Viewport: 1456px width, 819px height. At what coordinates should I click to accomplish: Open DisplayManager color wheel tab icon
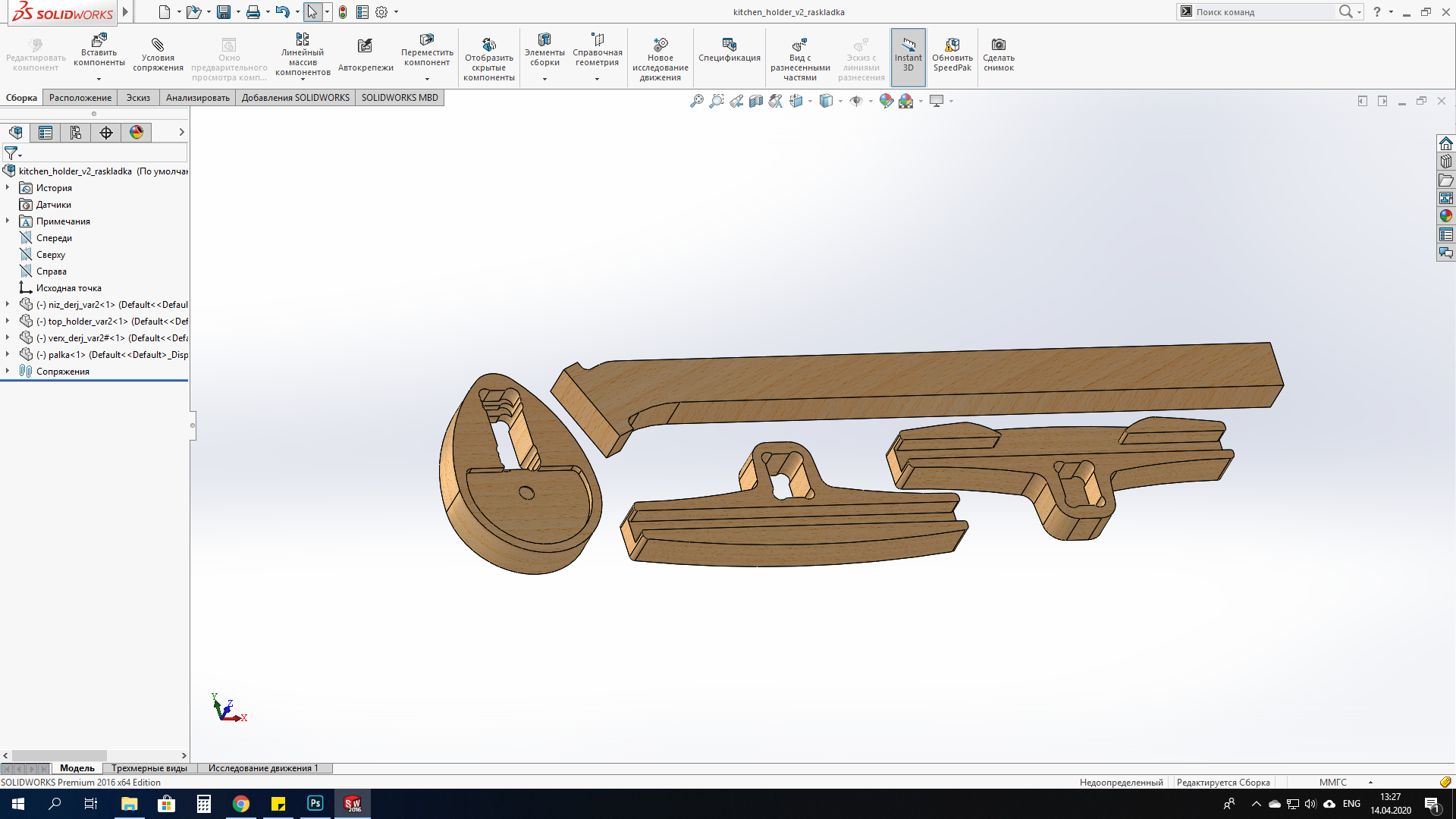[136, 133]
